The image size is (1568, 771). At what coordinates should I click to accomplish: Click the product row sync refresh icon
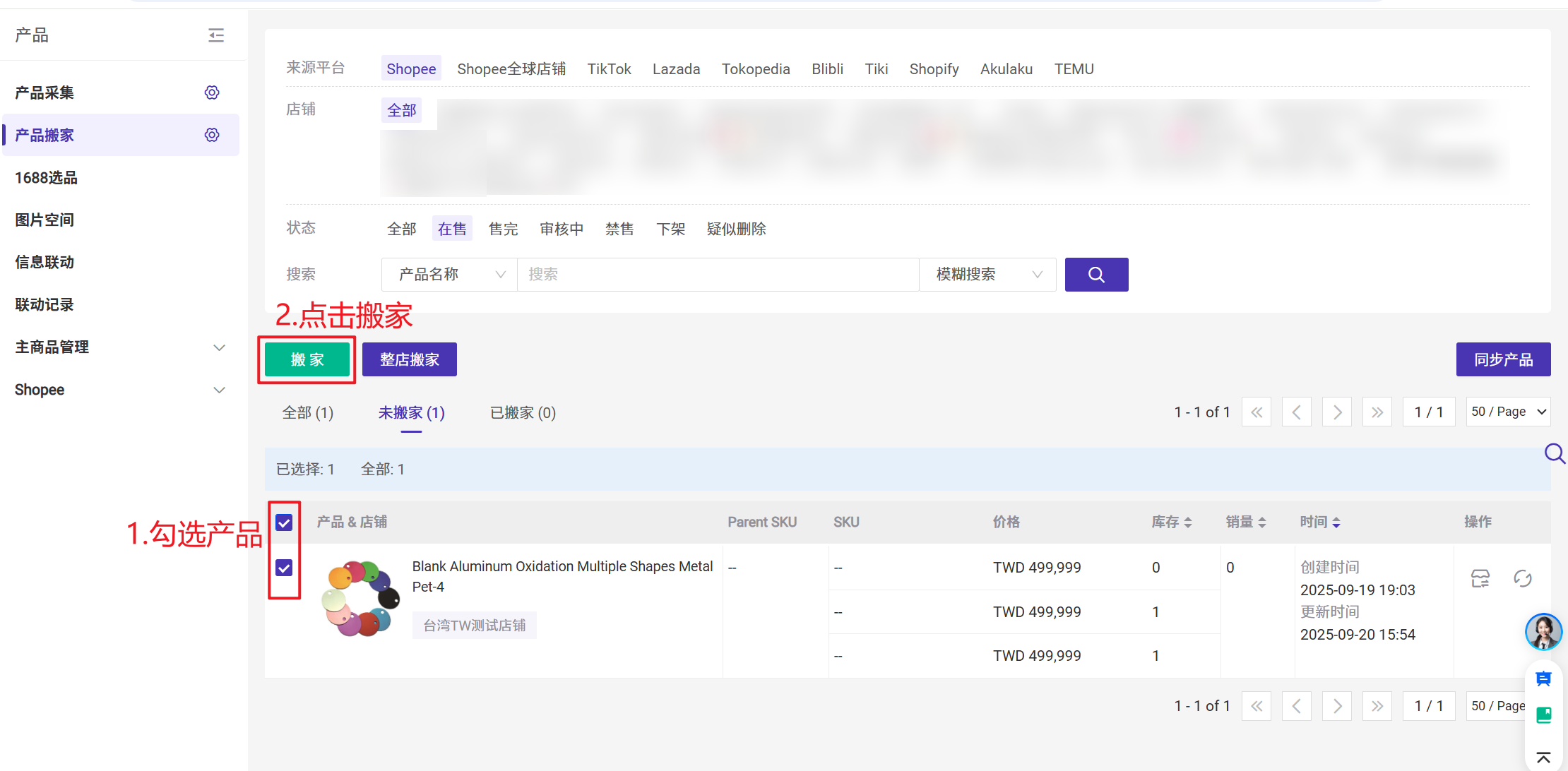click(1523, 579)
